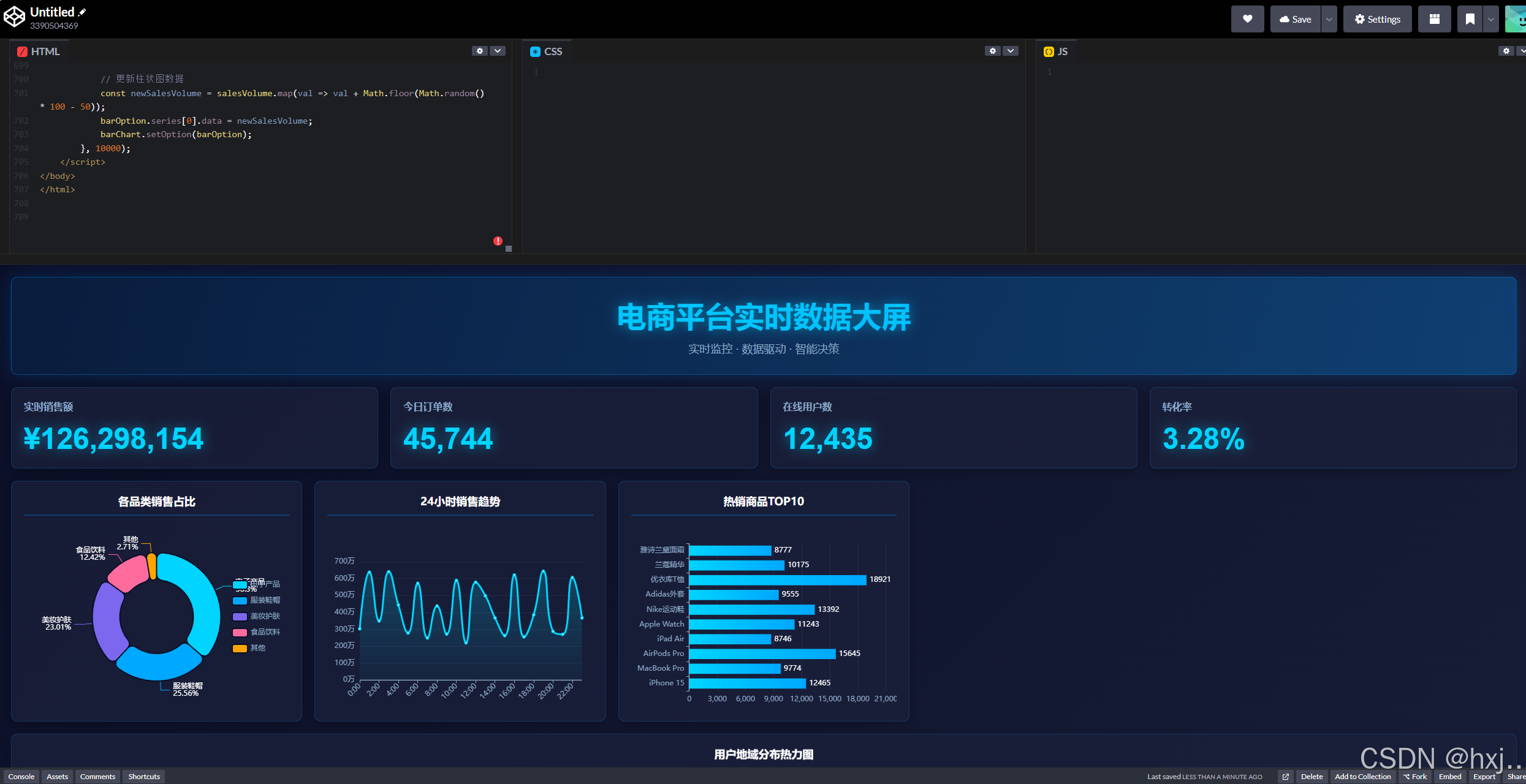Screen dimensions: 1526x784
Task: Open HTML editor settings gear
Action: [x=479, y=51]
